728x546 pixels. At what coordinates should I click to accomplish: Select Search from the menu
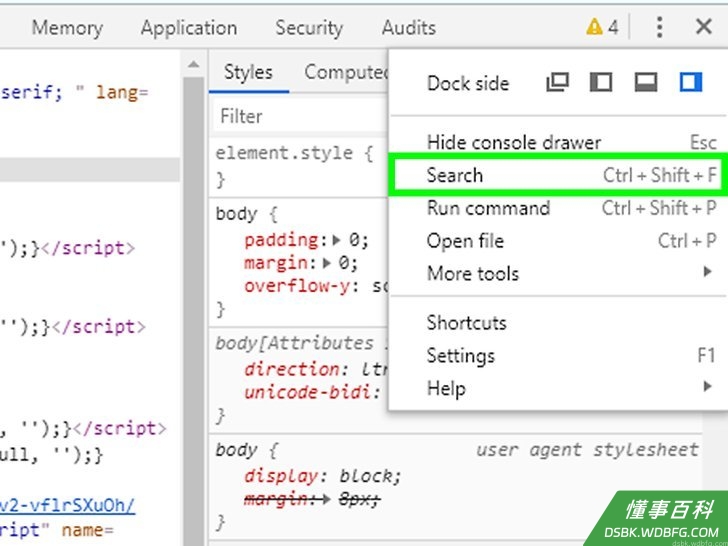coord(557,175)
